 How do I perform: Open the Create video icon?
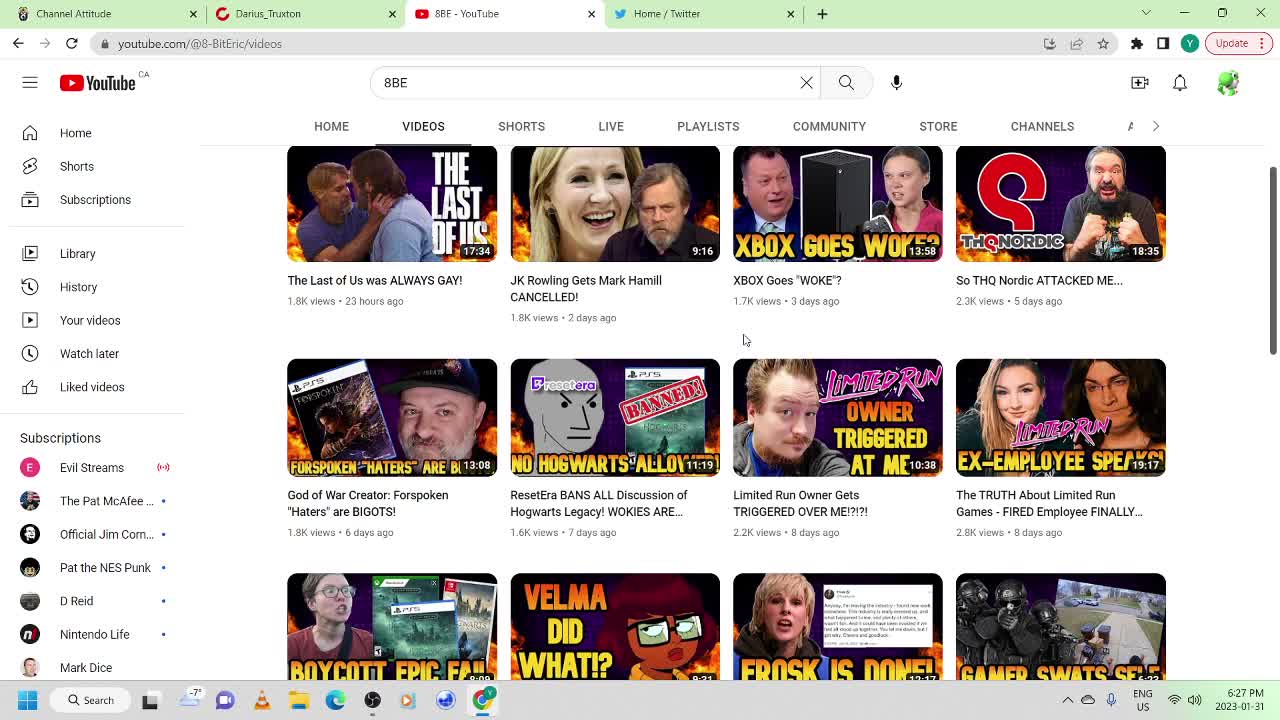click(x=1140, y=83)
